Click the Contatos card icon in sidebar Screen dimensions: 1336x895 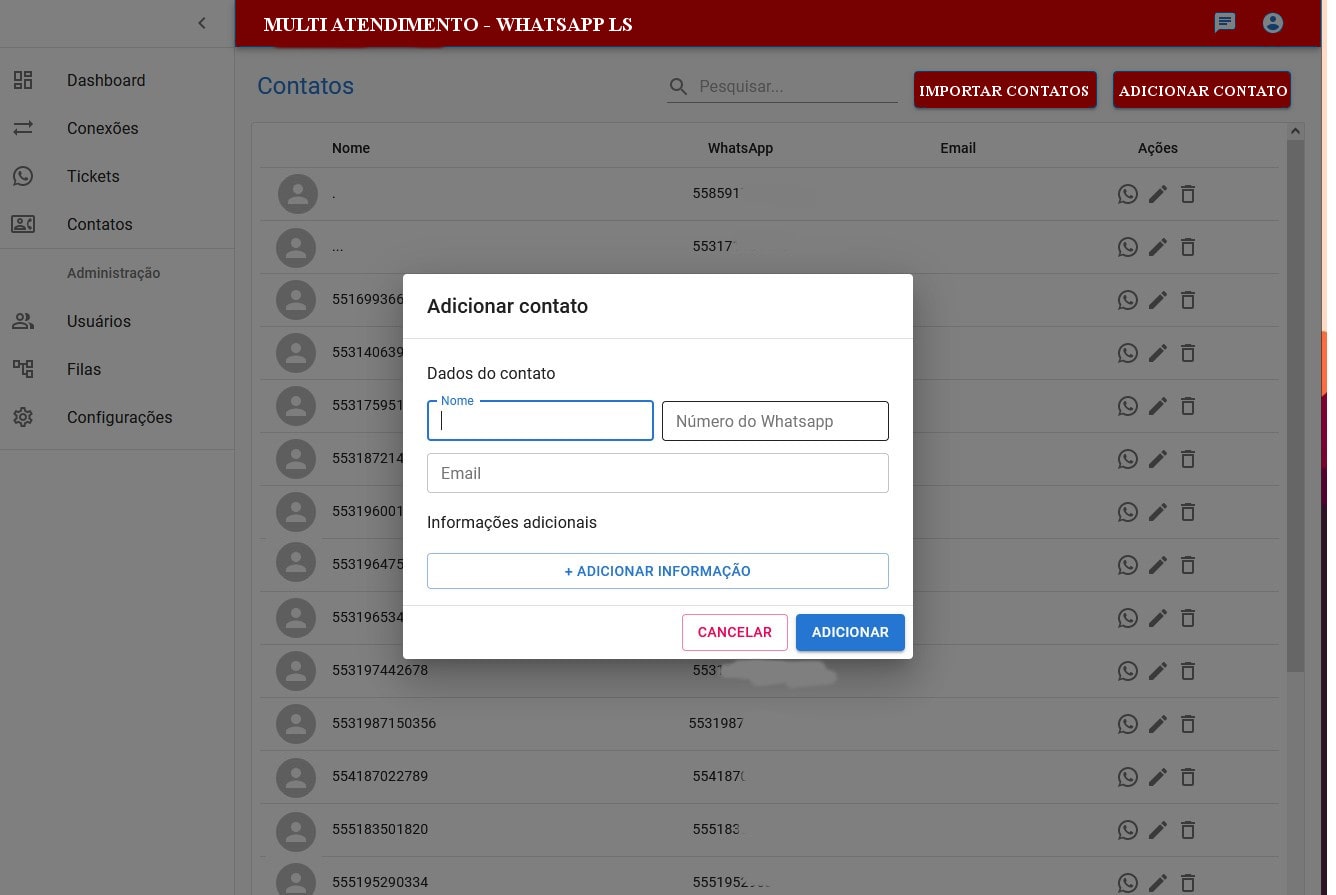tap(23, 224)
